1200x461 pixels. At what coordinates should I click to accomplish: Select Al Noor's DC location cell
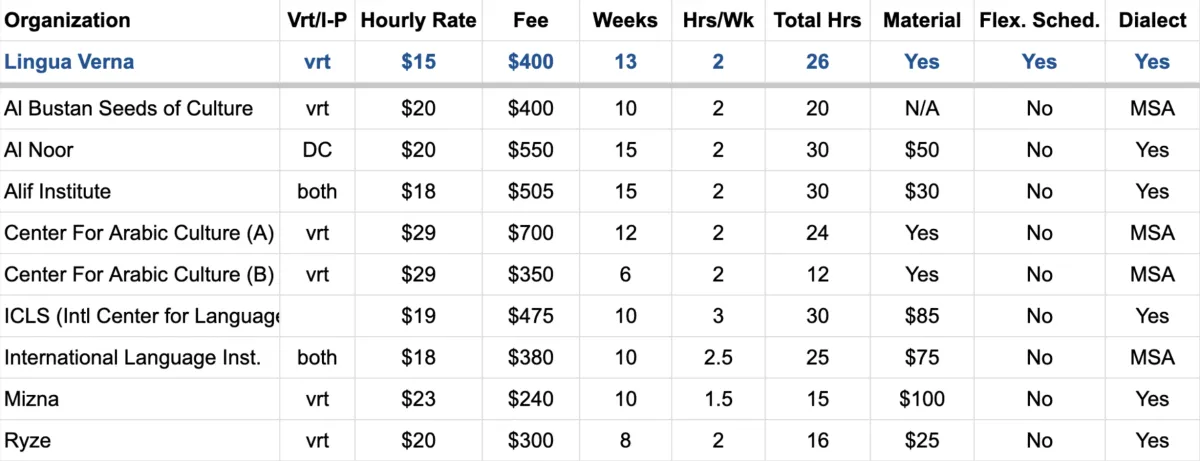click(x=318, y=150)
